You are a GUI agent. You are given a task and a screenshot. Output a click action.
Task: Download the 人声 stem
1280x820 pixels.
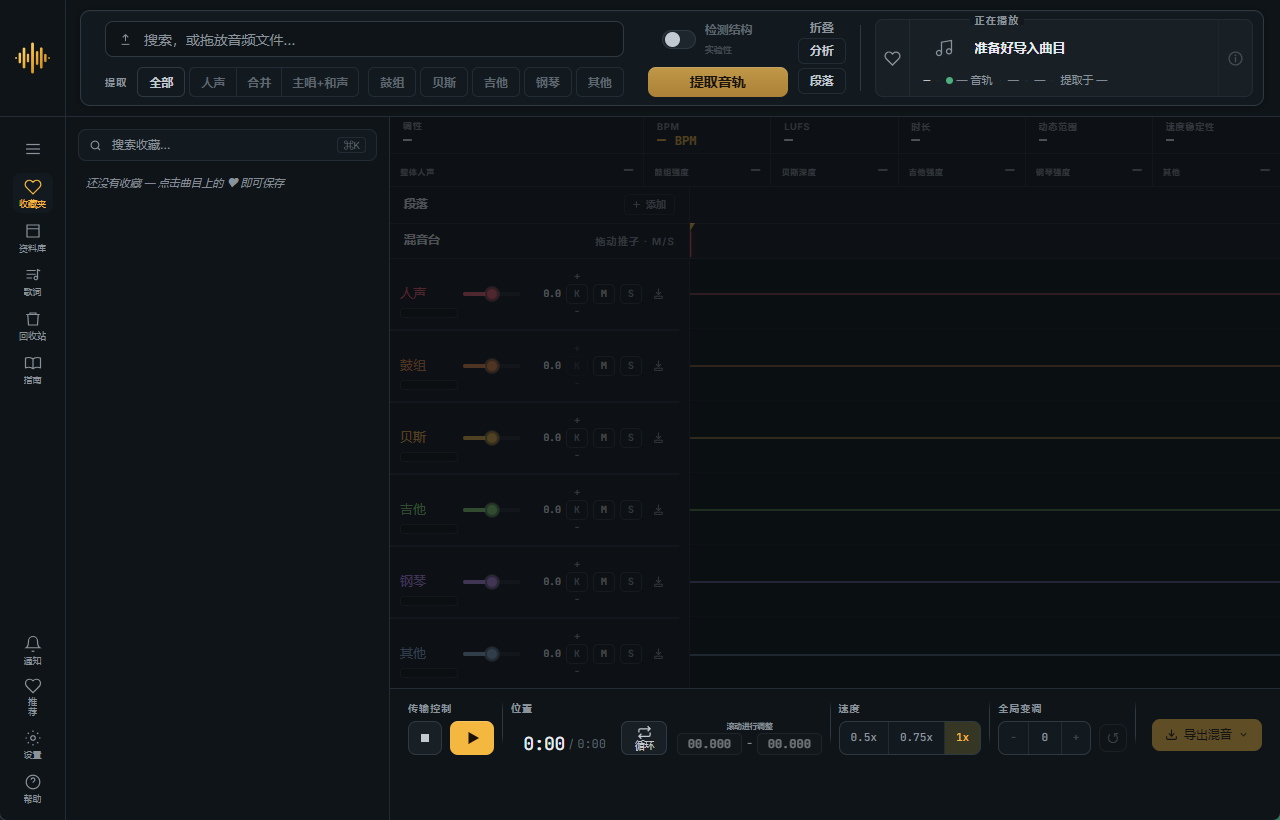658,294
